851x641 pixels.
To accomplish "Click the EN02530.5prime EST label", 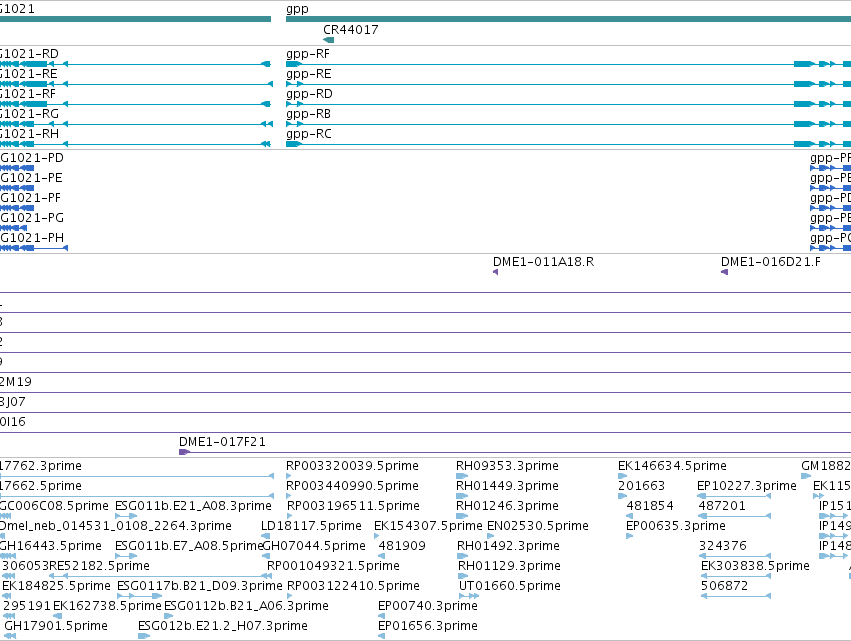I will click(537, 526).
